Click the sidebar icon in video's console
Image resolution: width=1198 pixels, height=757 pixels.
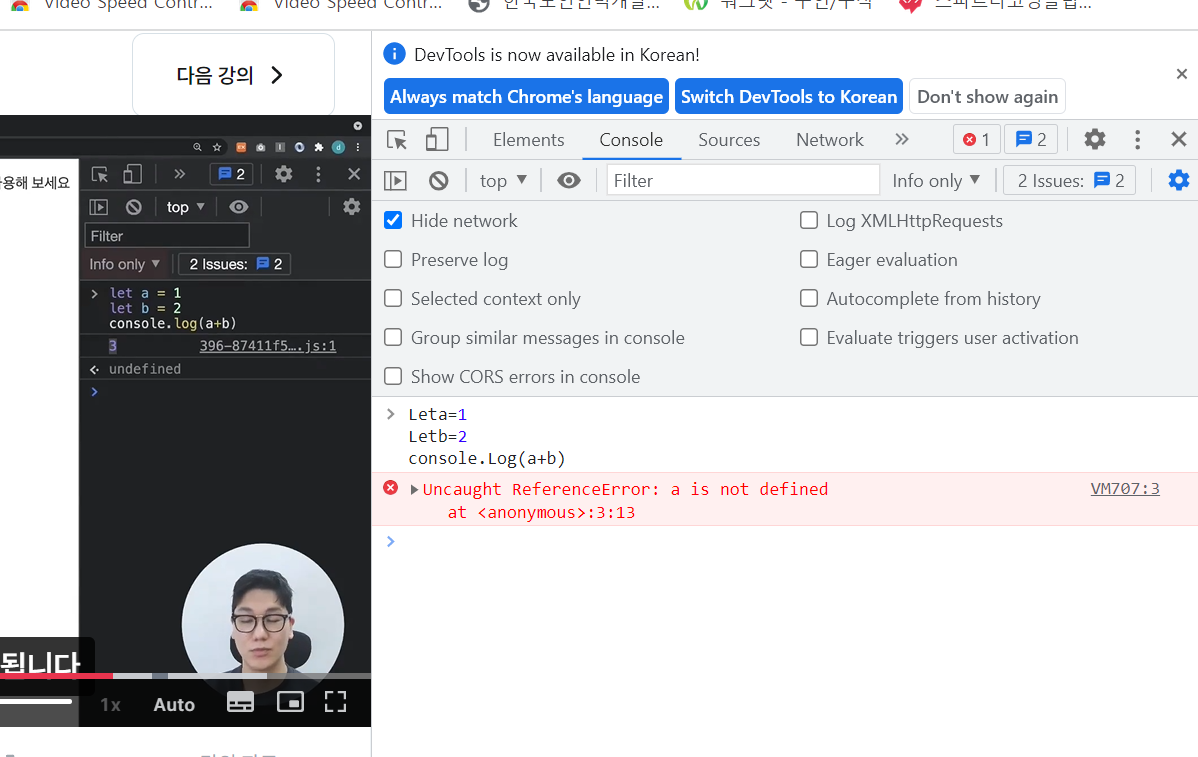pyautogui.click(x=99, y=207)
